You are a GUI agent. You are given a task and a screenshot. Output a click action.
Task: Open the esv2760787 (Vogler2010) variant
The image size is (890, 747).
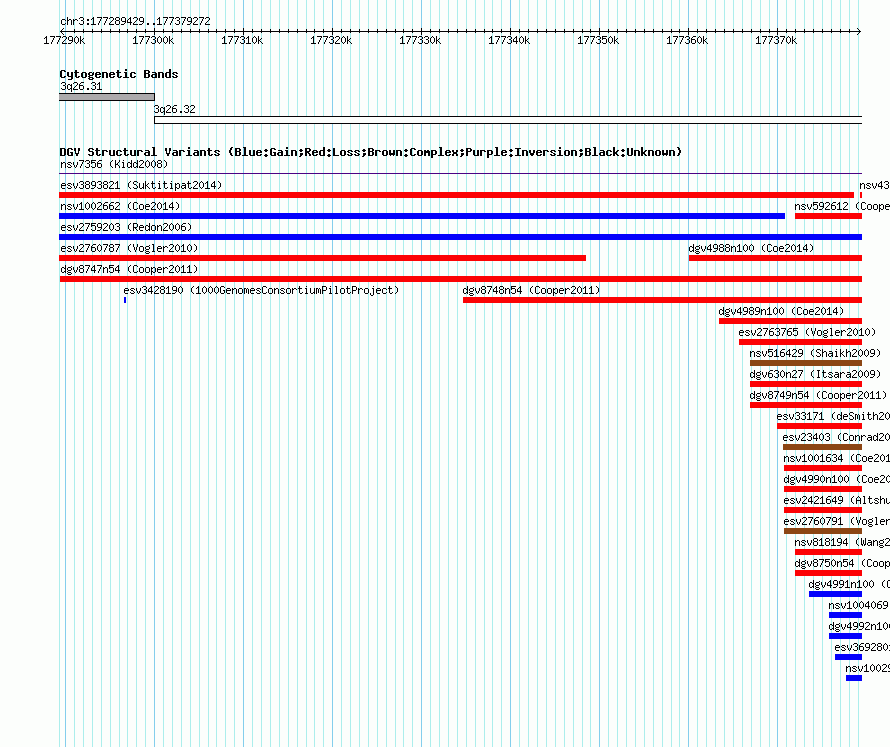(x=129, y=248)
